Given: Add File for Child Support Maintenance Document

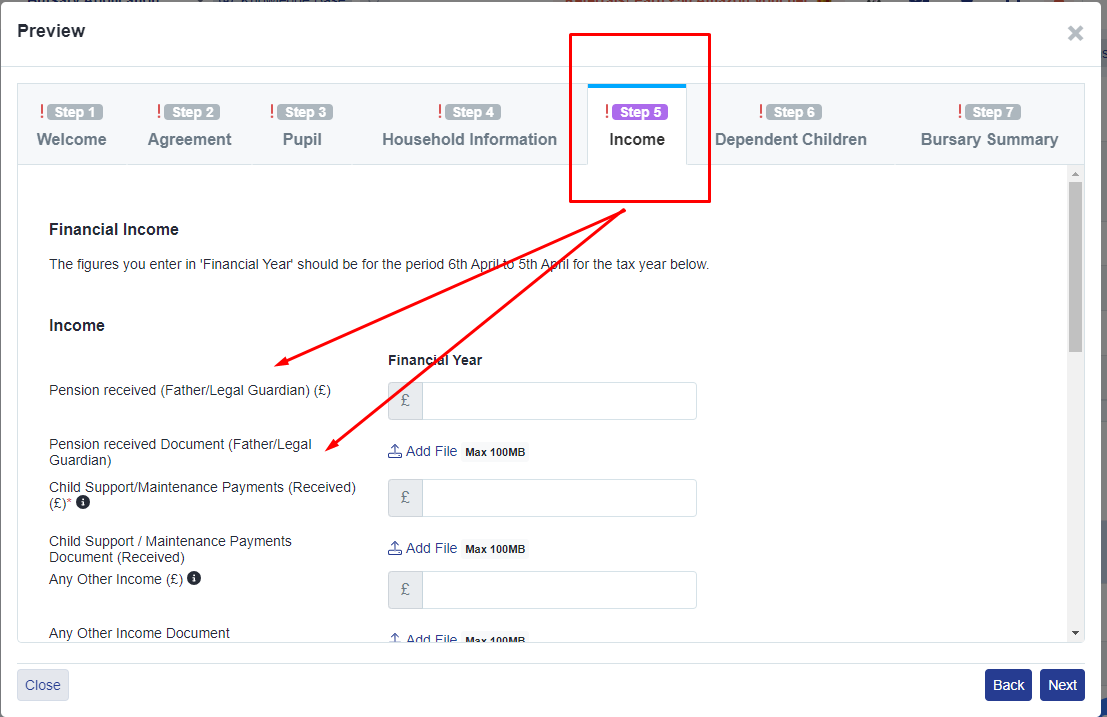Looking at the screenshot, I should tap(423, 548).
